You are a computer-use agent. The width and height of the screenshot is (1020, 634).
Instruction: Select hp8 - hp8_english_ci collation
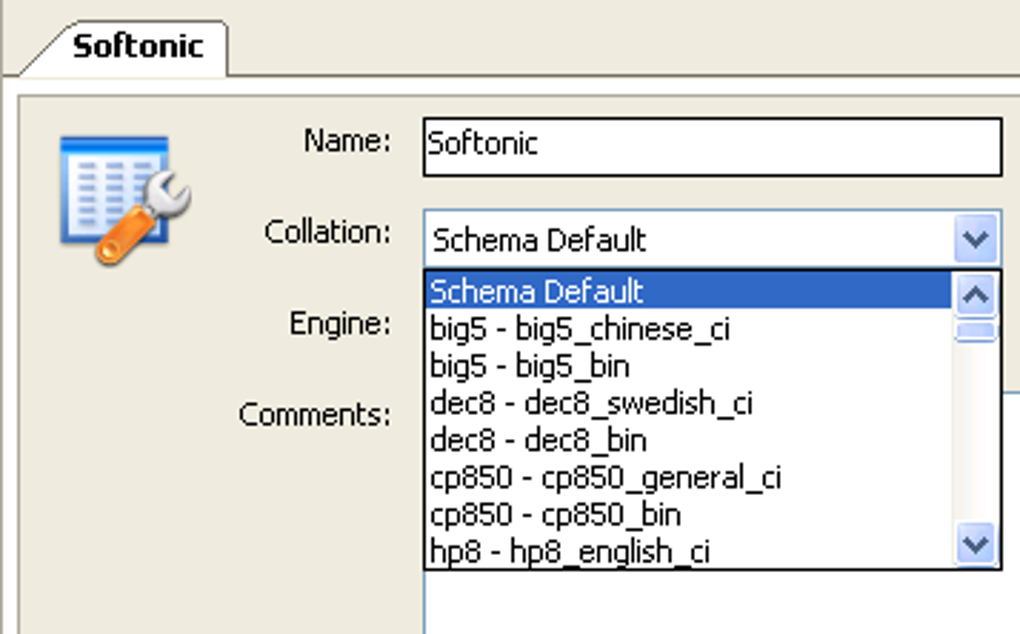688,551
